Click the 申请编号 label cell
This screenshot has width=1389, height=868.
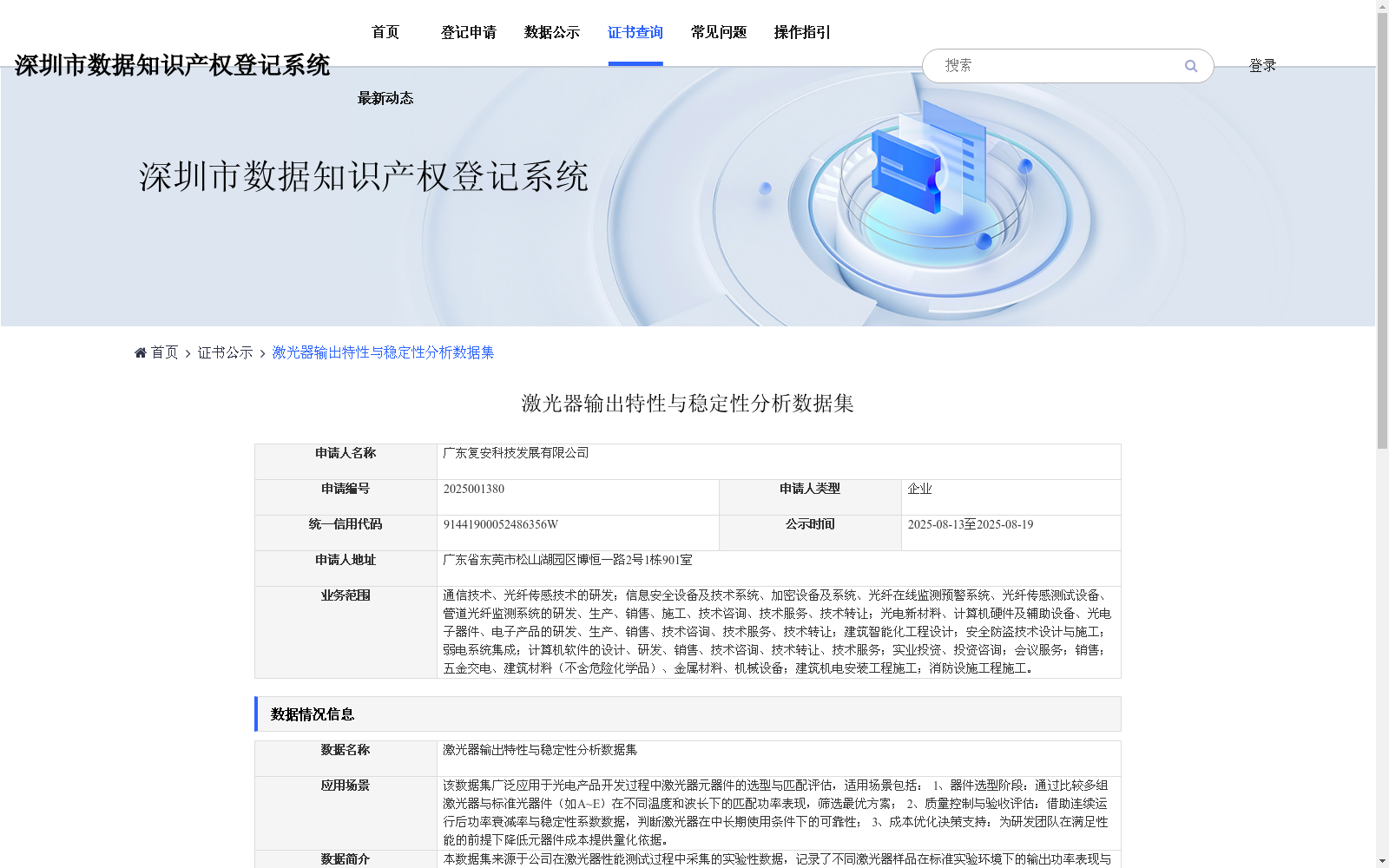tap(346, 497)
